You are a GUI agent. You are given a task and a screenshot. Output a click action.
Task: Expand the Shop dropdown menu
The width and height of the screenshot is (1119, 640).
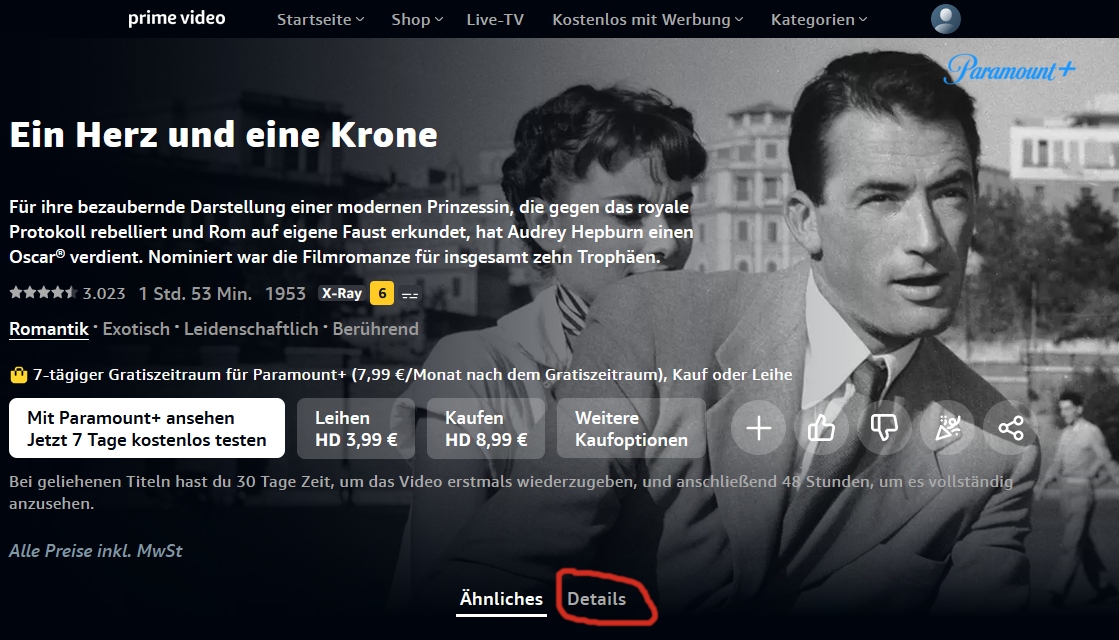point(417,20)
